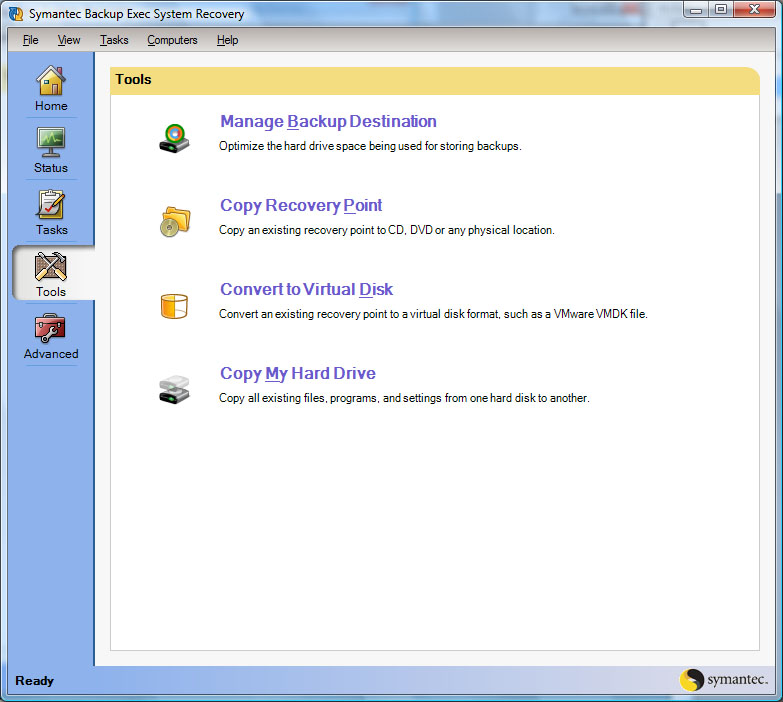The height and width of the screenshot is (702, 783).
Task: Click the Home label in sidebar
Action: (51, 106)
